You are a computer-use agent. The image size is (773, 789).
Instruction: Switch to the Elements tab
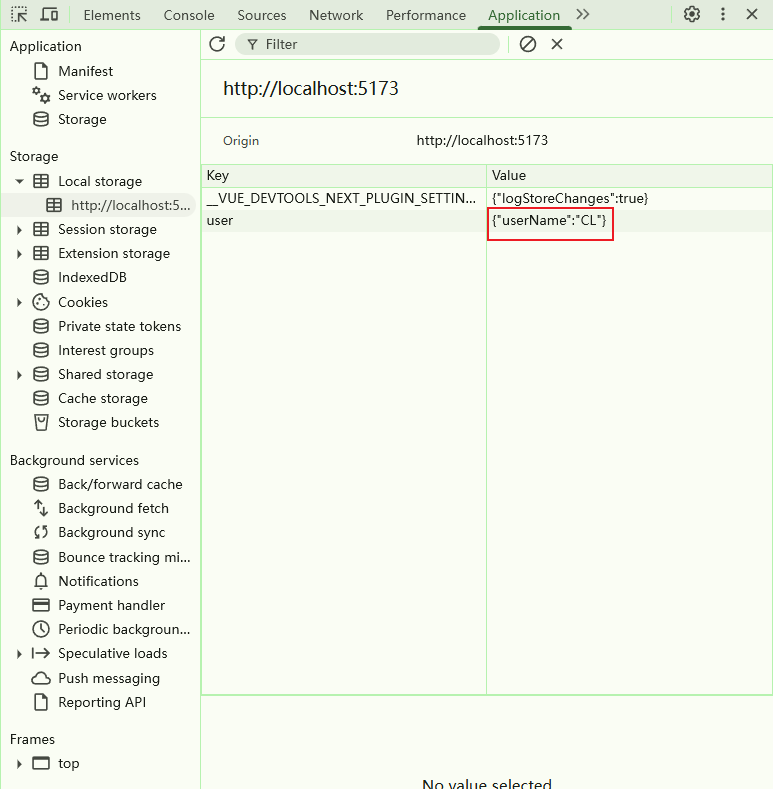point(112,15)
